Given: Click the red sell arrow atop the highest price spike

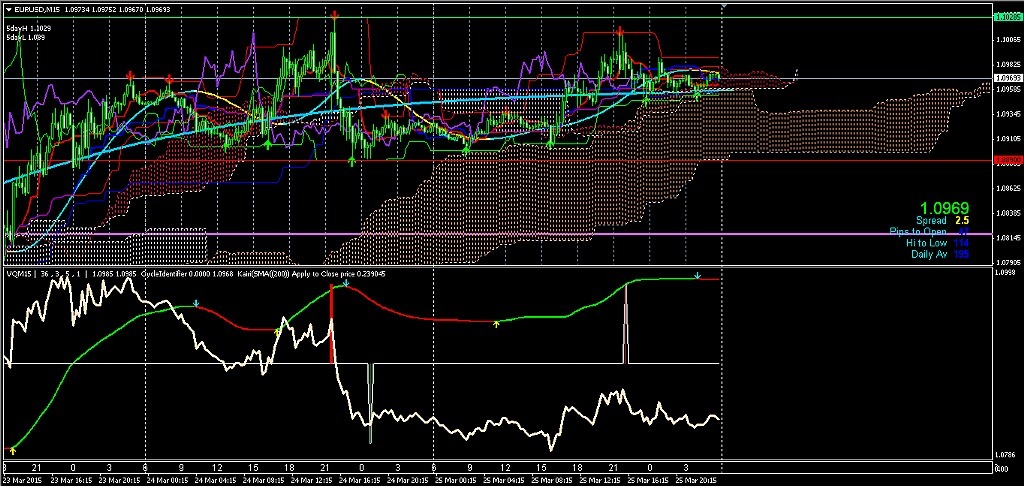Looking at the screenshot, I should 334,14.
